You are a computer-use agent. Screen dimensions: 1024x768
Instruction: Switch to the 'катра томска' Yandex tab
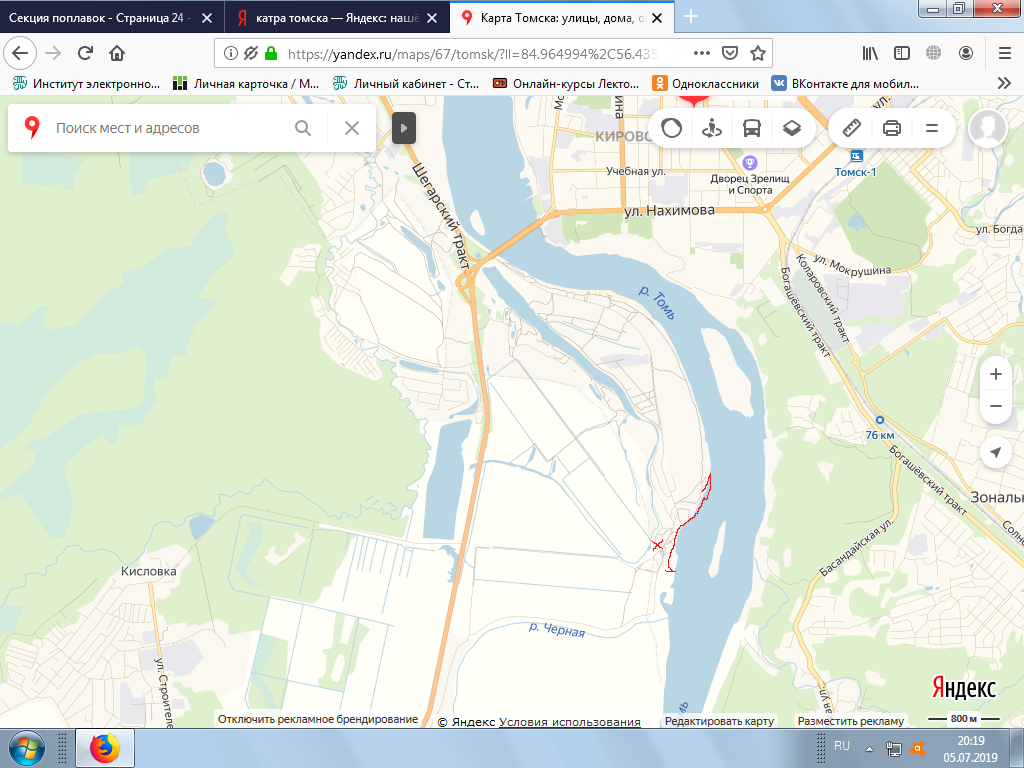tap(336, 18)
